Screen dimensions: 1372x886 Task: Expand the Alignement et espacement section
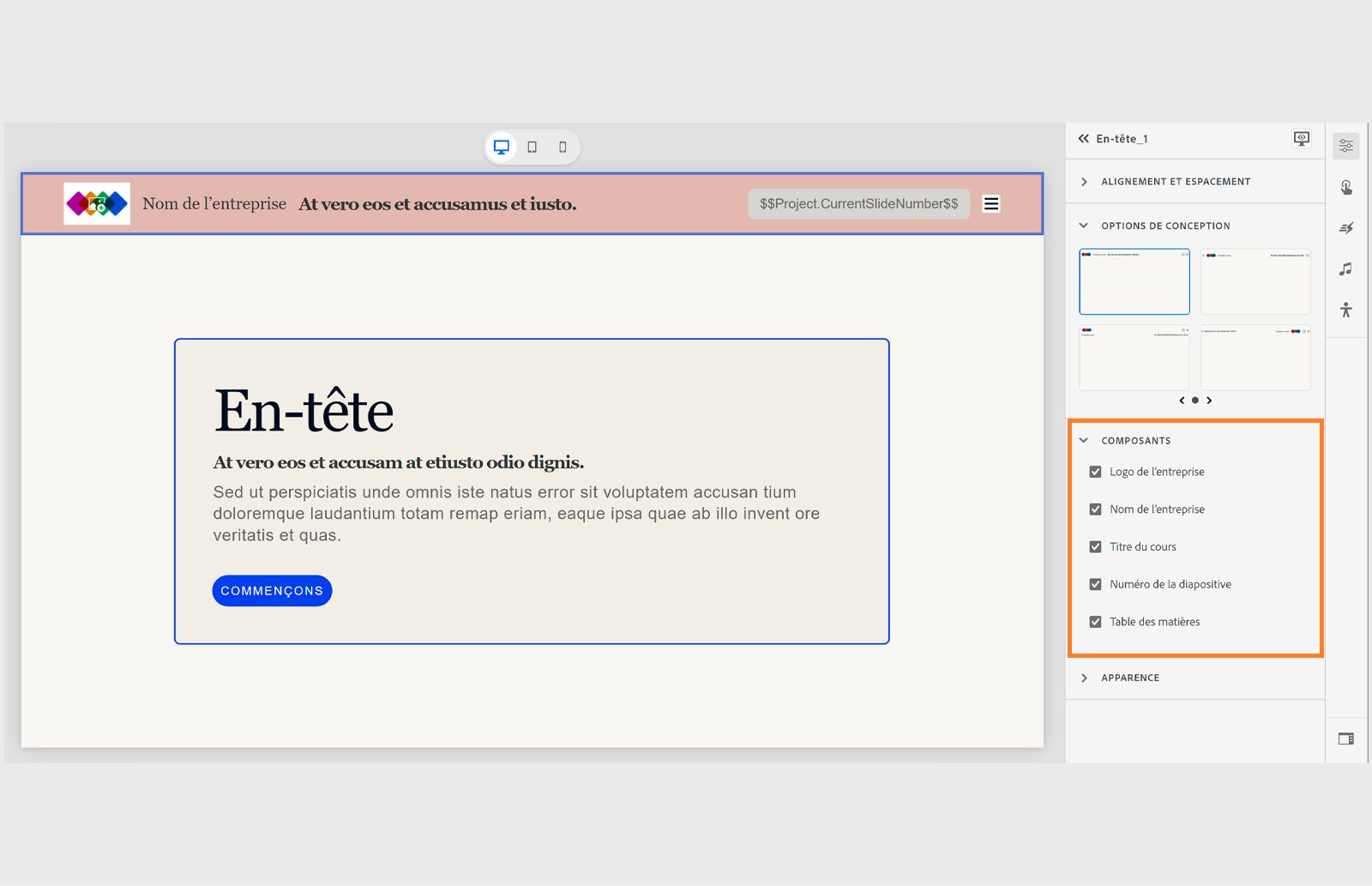tap(1084, 181)
